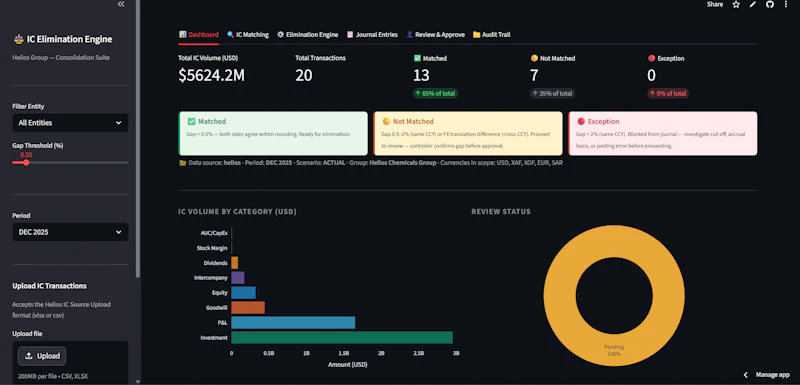
Task: Click the Not Matched count 7
Action: tap(534, 75)
